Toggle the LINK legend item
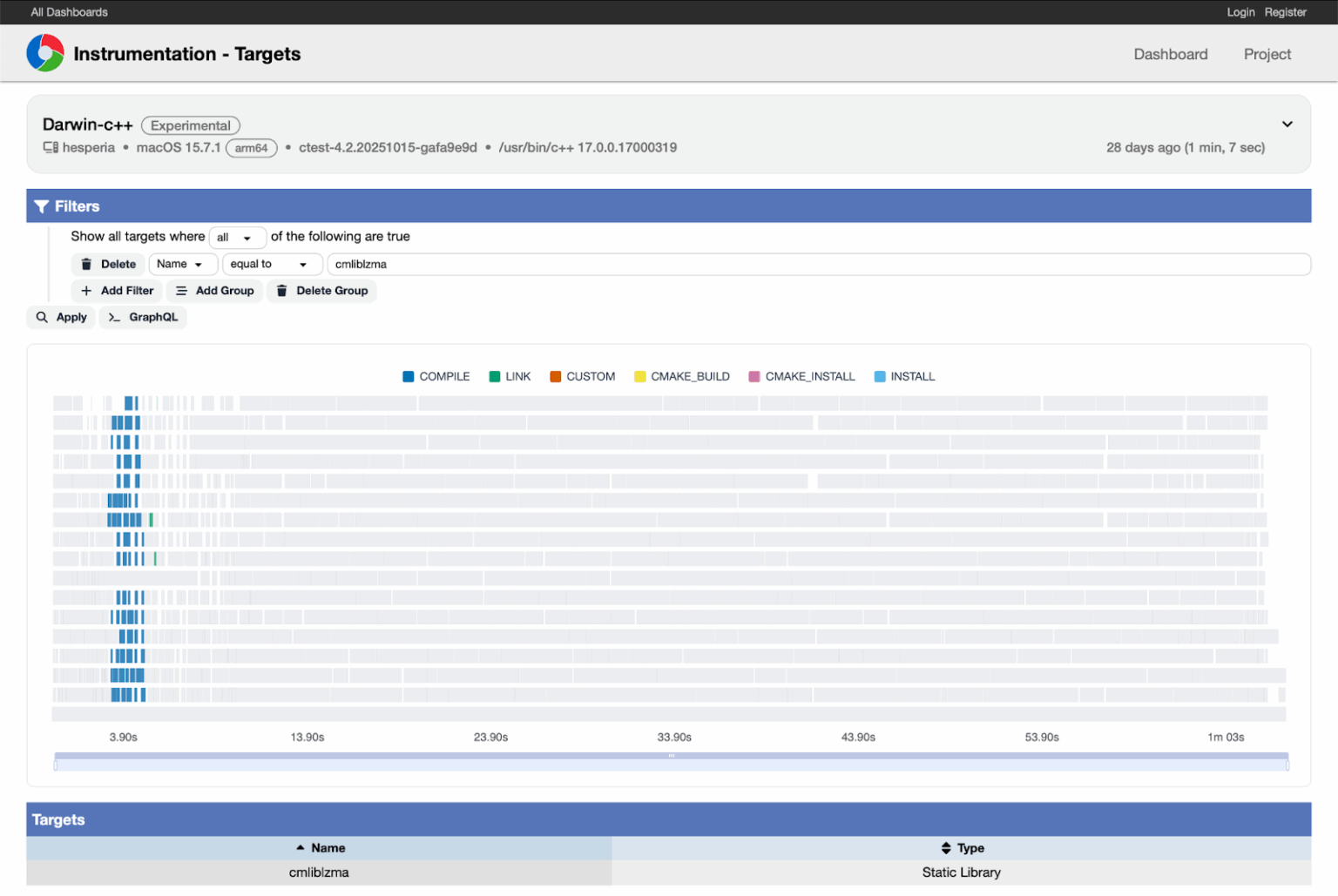The width and height of the screenshot is (1338, 896). (x=510, y=376)
